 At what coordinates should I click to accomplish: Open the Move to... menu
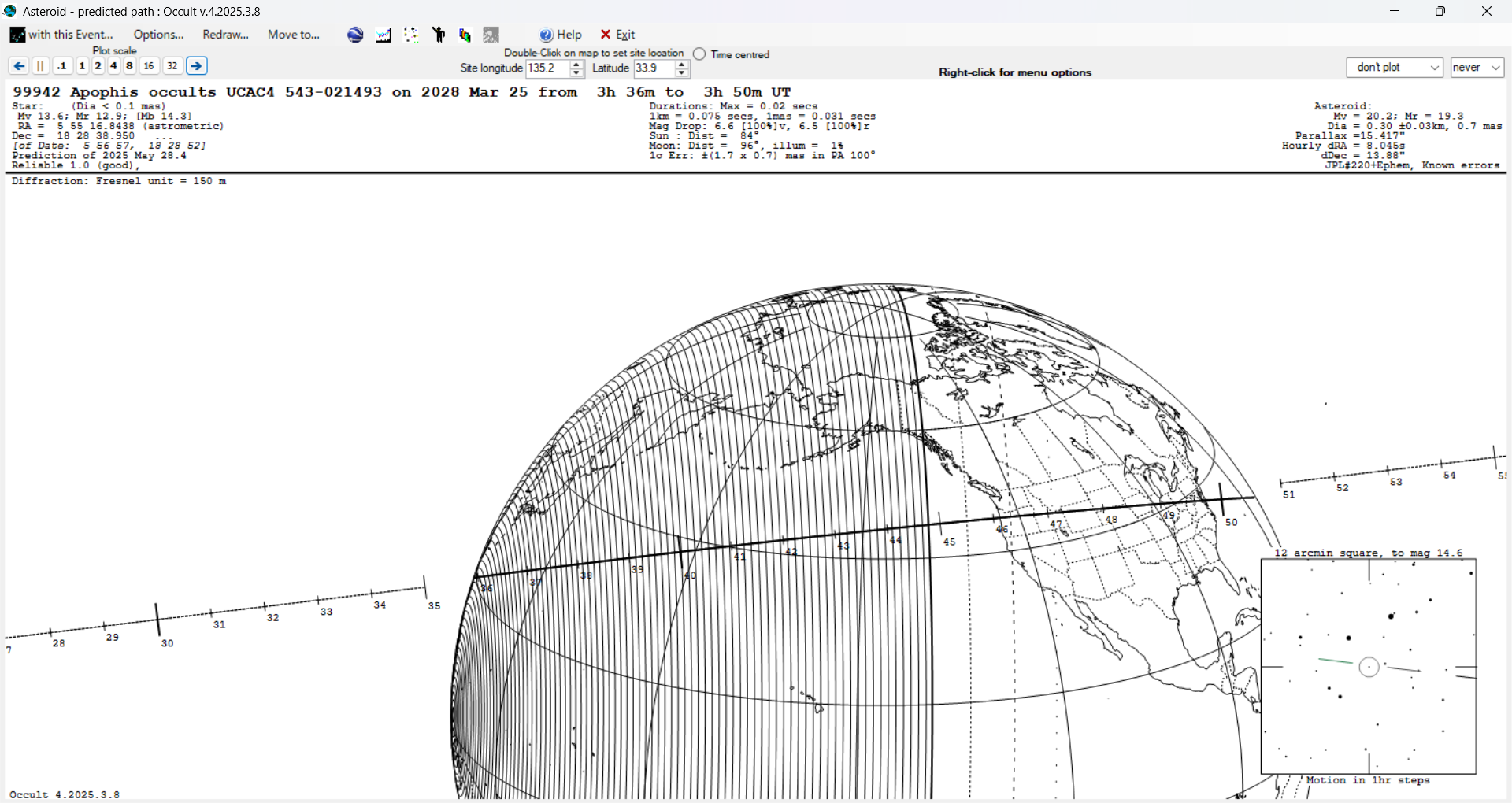click(294, 35)
